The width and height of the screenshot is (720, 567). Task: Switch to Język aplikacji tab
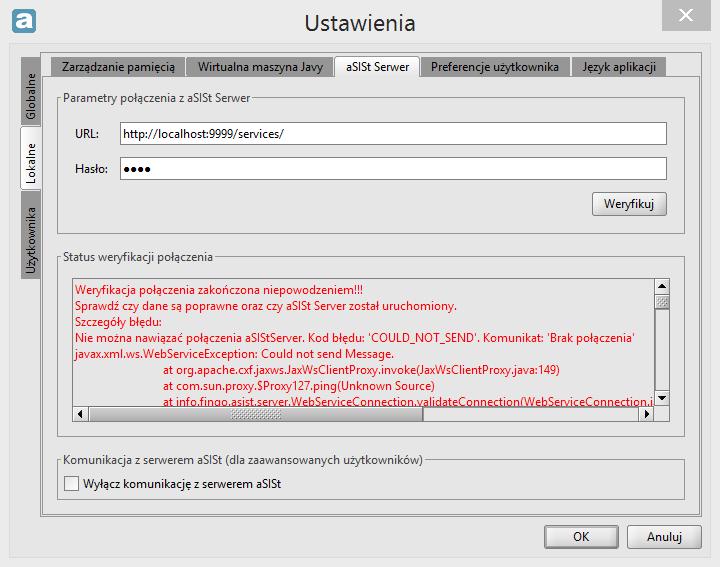619,67
